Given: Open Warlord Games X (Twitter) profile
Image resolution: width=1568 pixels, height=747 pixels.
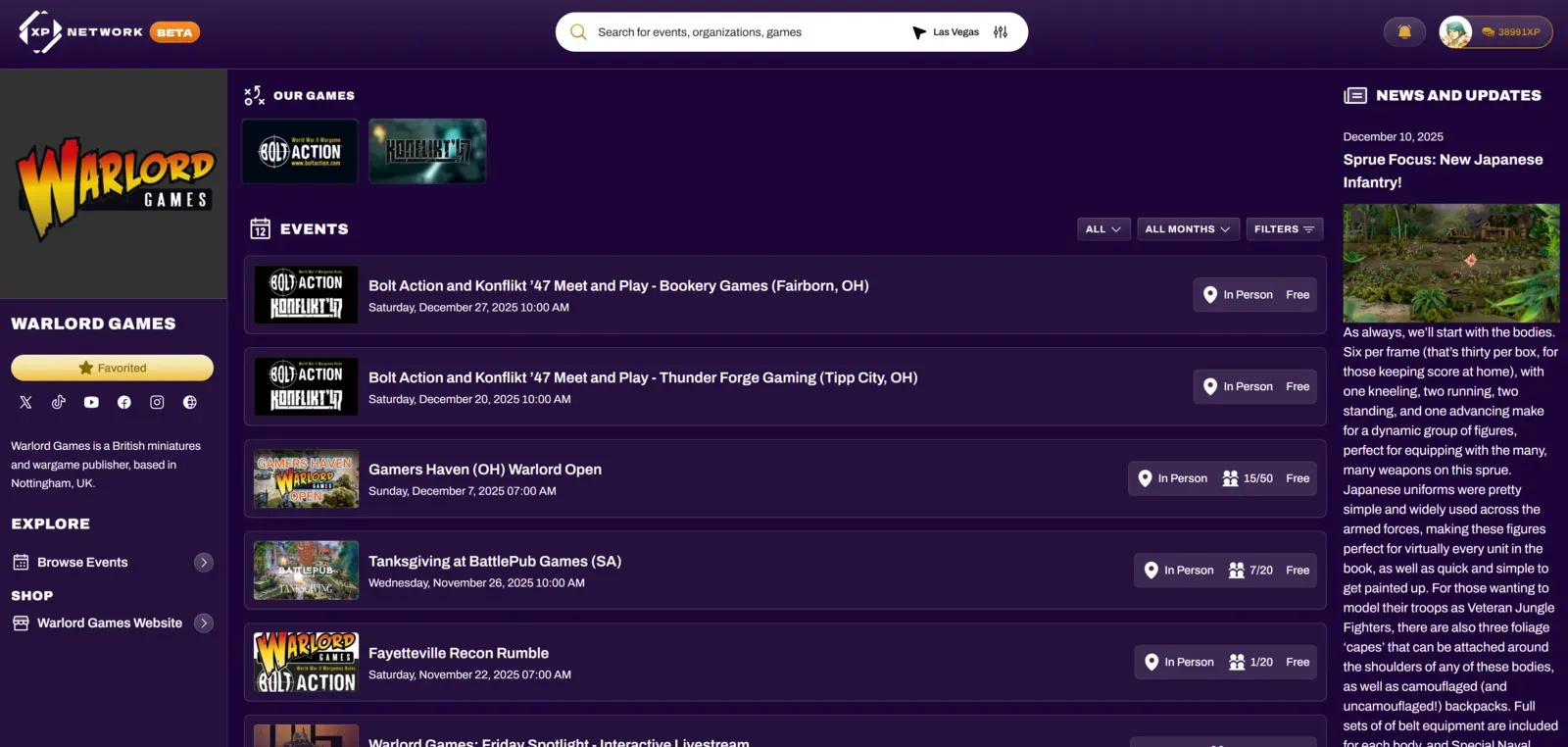Looking at the screenshot, I should [26, 402].
